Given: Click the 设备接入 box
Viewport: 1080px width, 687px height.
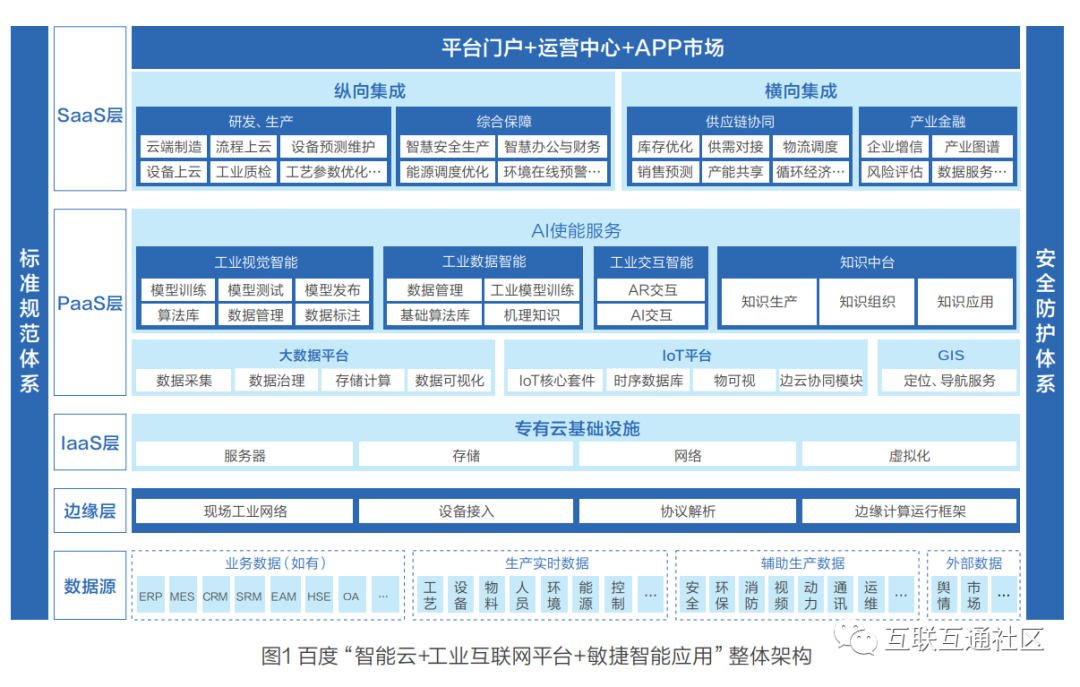Looking at the screenshot, I should (x=466, y=511).
